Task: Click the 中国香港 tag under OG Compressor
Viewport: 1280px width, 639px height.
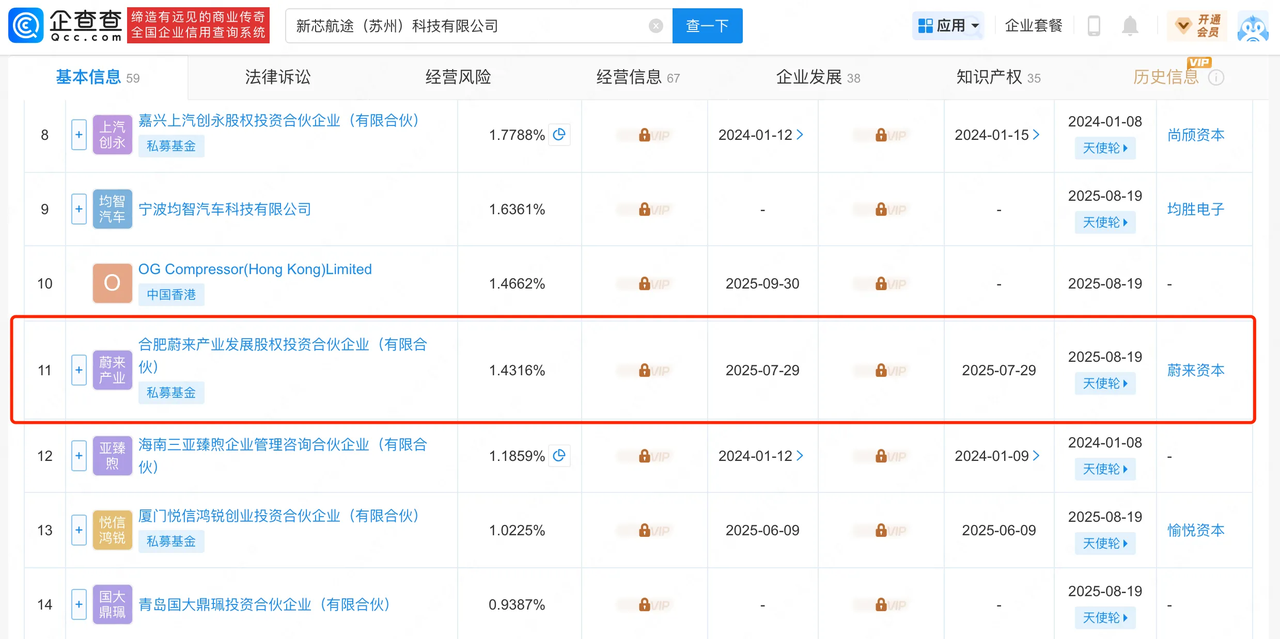Action: coord(171,295)
